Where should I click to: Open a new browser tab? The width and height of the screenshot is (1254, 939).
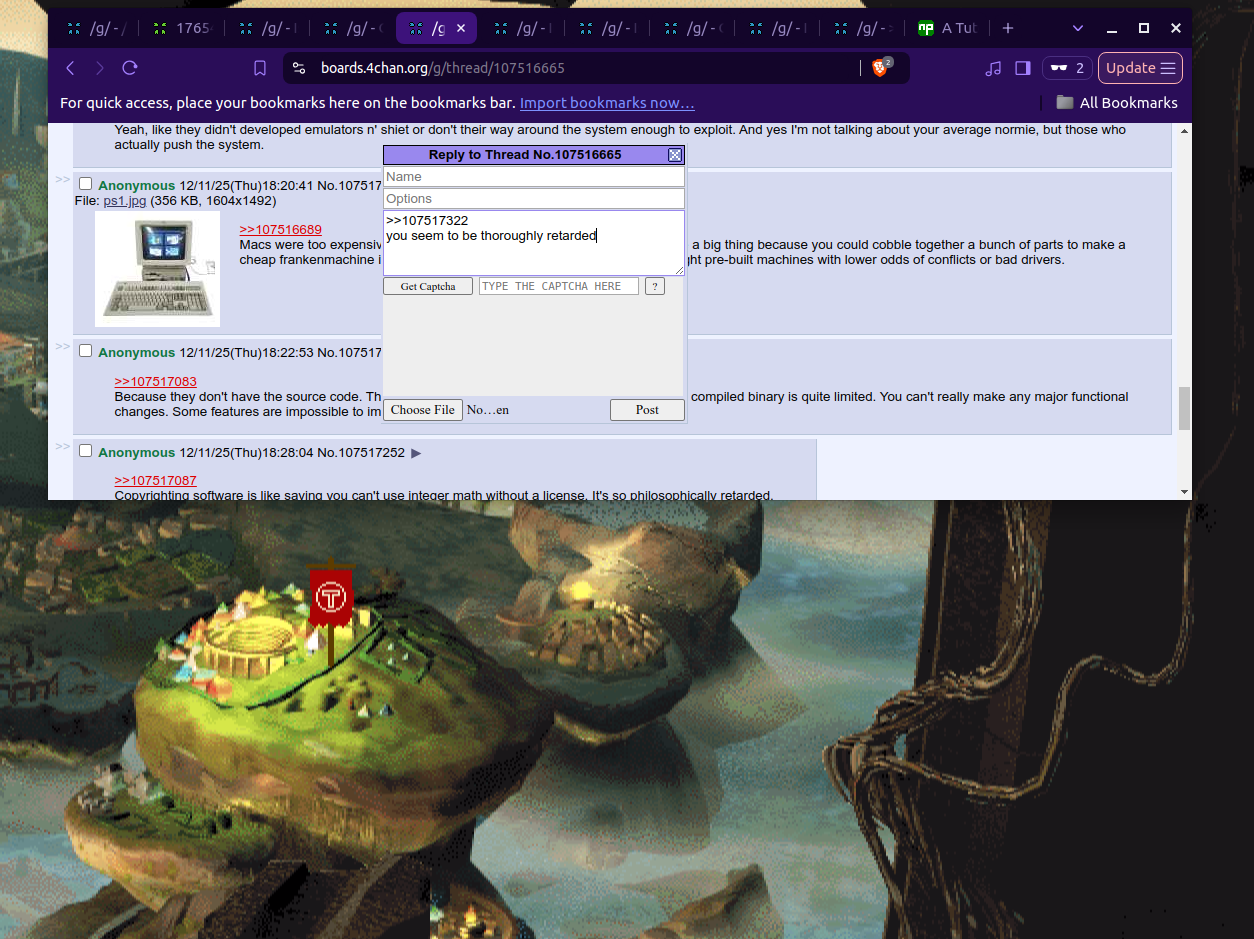pos(1008,28)
